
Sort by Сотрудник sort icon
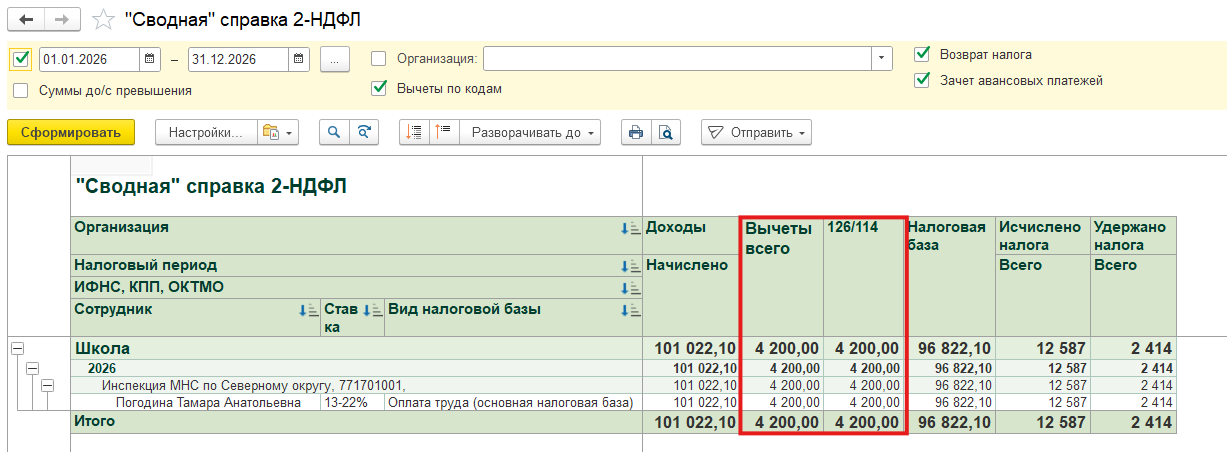309,310
